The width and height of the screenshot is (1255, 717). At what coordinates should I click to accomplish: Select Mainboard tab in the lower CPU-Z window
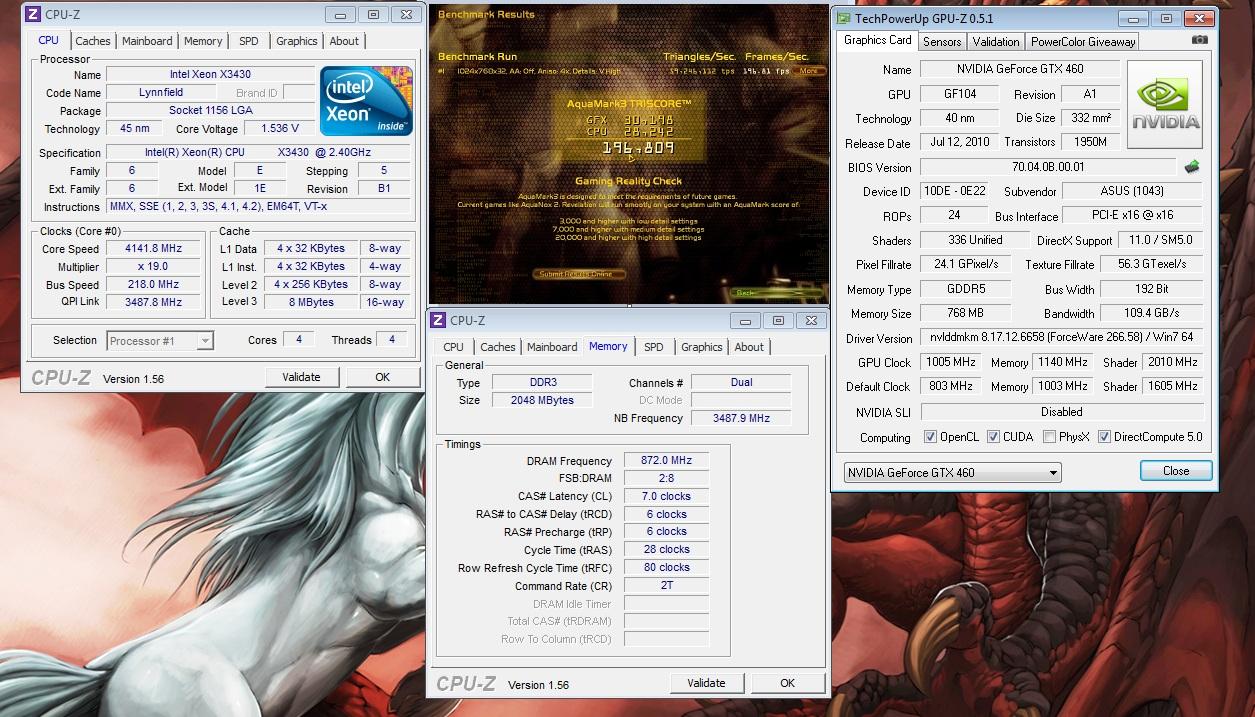tap(552, 347)
